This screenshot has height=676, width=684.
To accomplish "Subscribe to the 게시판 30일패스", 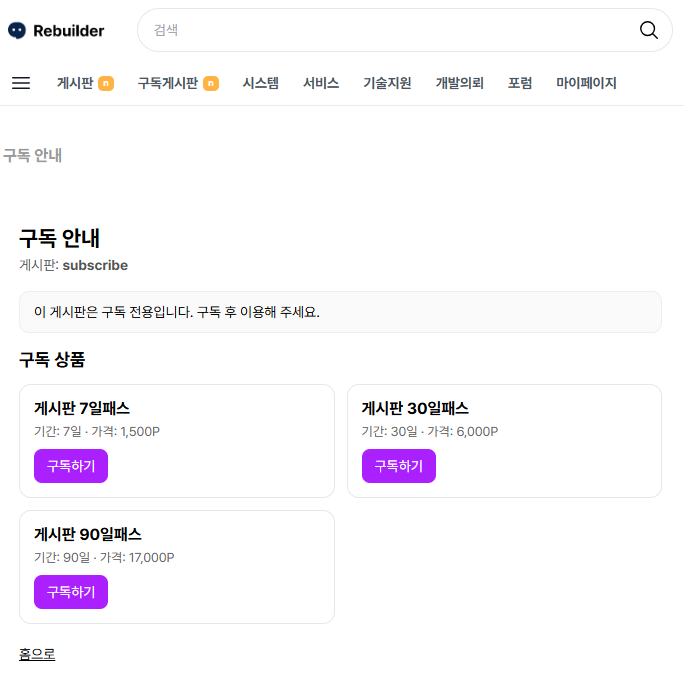I will click(398, 466).
